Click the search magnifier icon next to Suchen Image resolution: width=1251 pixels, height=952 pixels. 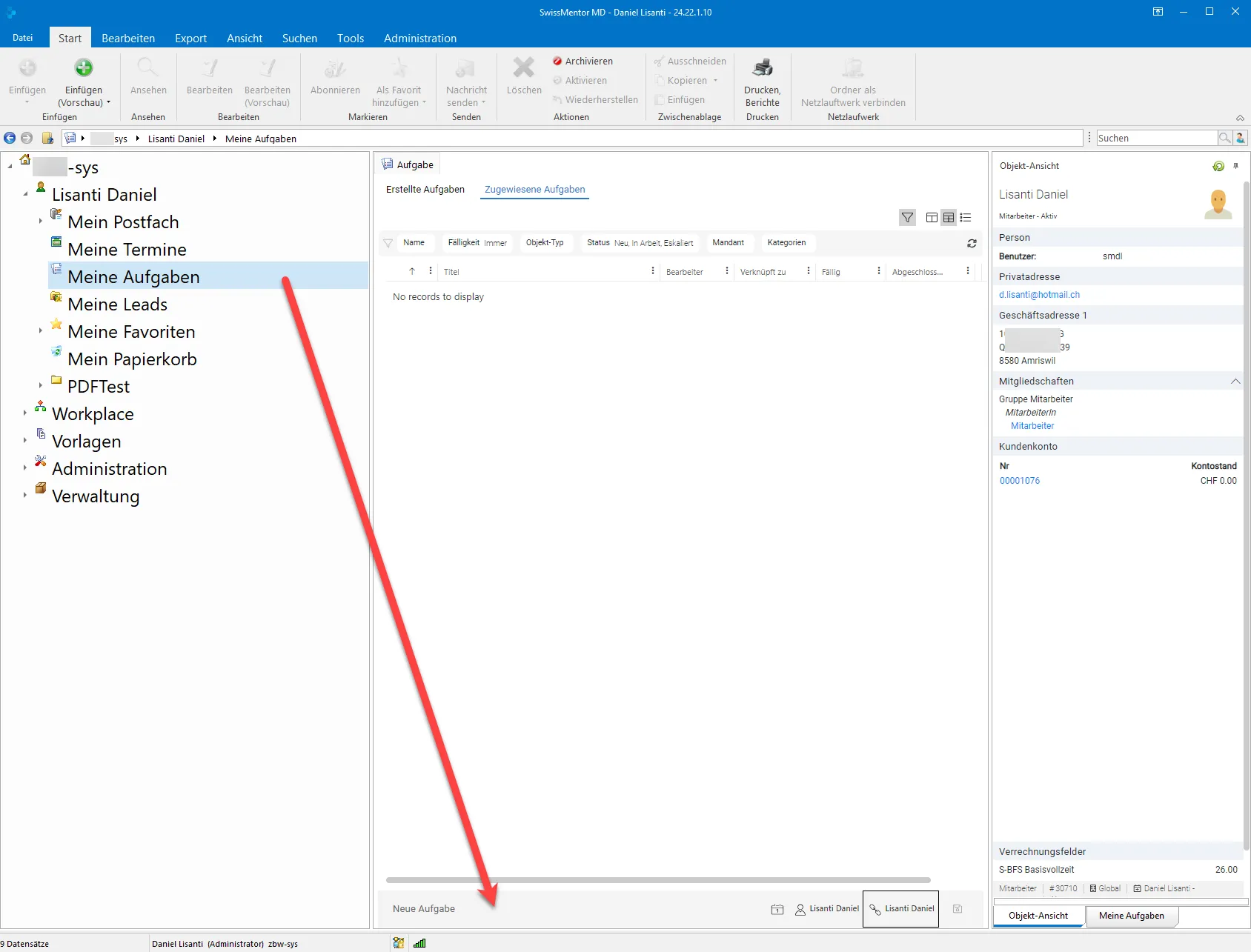[1225, 138]
